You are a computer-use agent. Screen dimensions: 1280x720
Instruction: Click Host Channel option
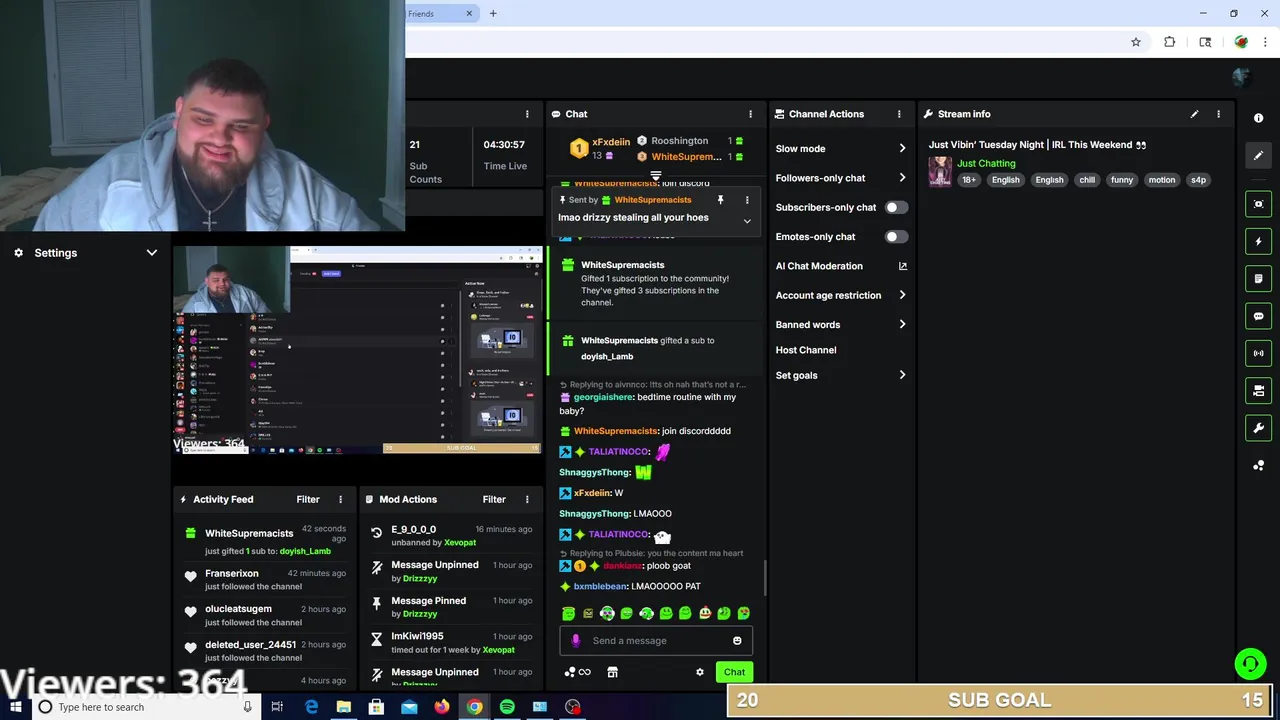click(806, 350)
